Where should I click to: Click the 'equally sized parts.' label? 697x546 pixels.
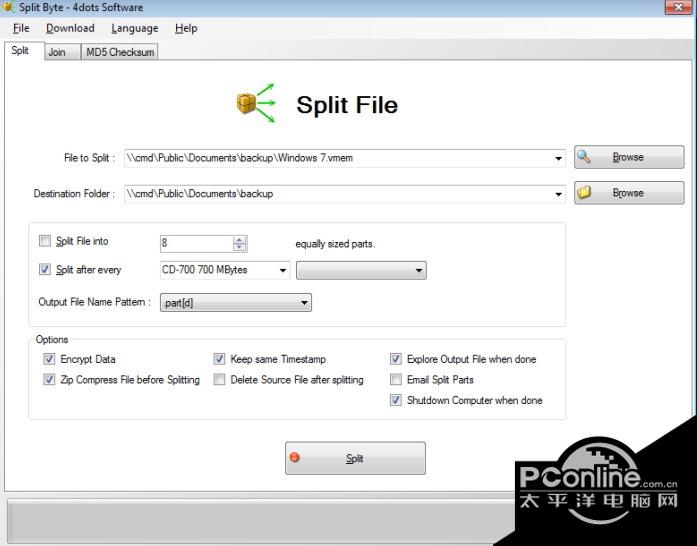335,244
